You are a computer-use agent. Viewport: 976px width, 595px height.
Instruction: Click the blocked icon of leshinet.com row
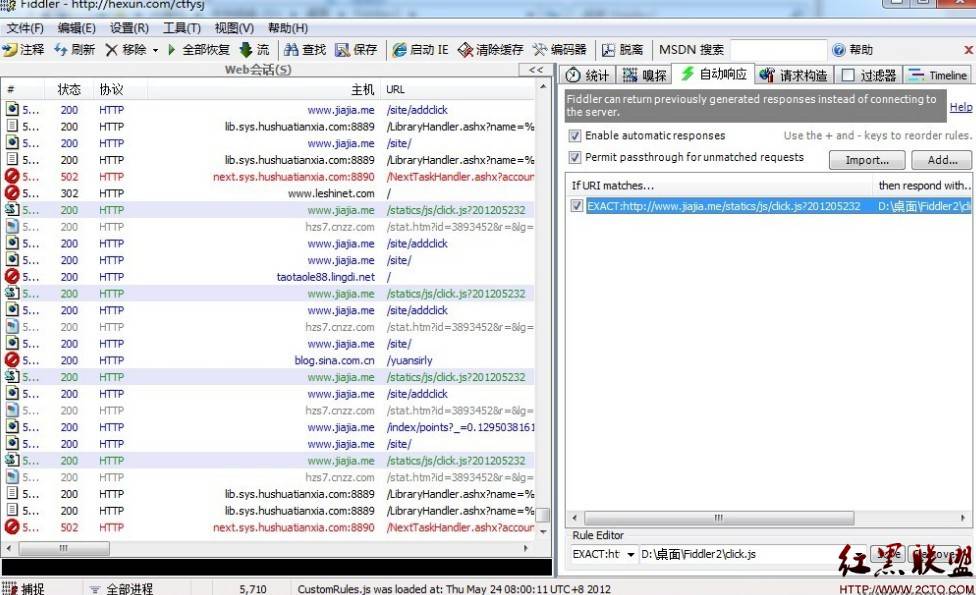pyautogui.click(x=12, y=193)
